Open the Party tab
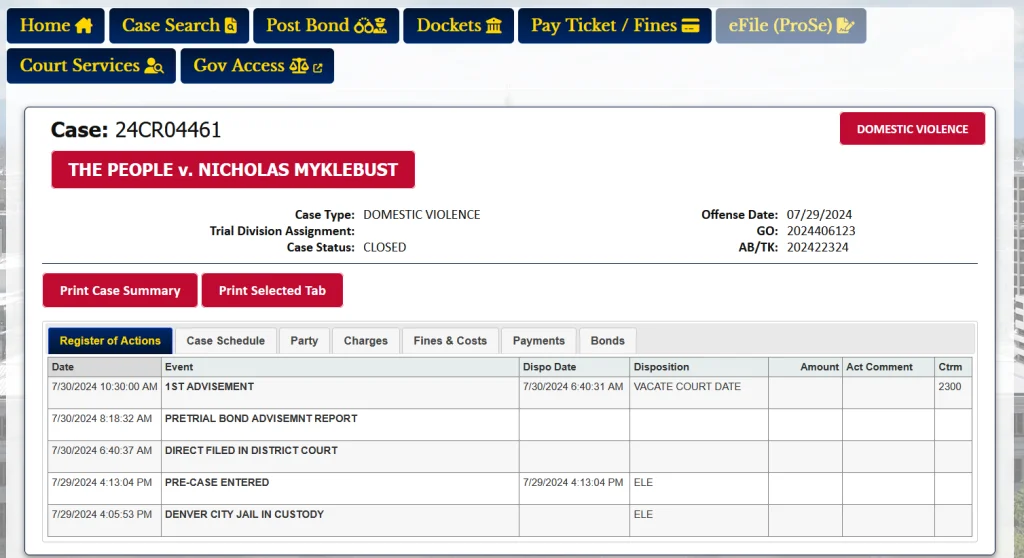1024x558 pixels. point(304,341)
